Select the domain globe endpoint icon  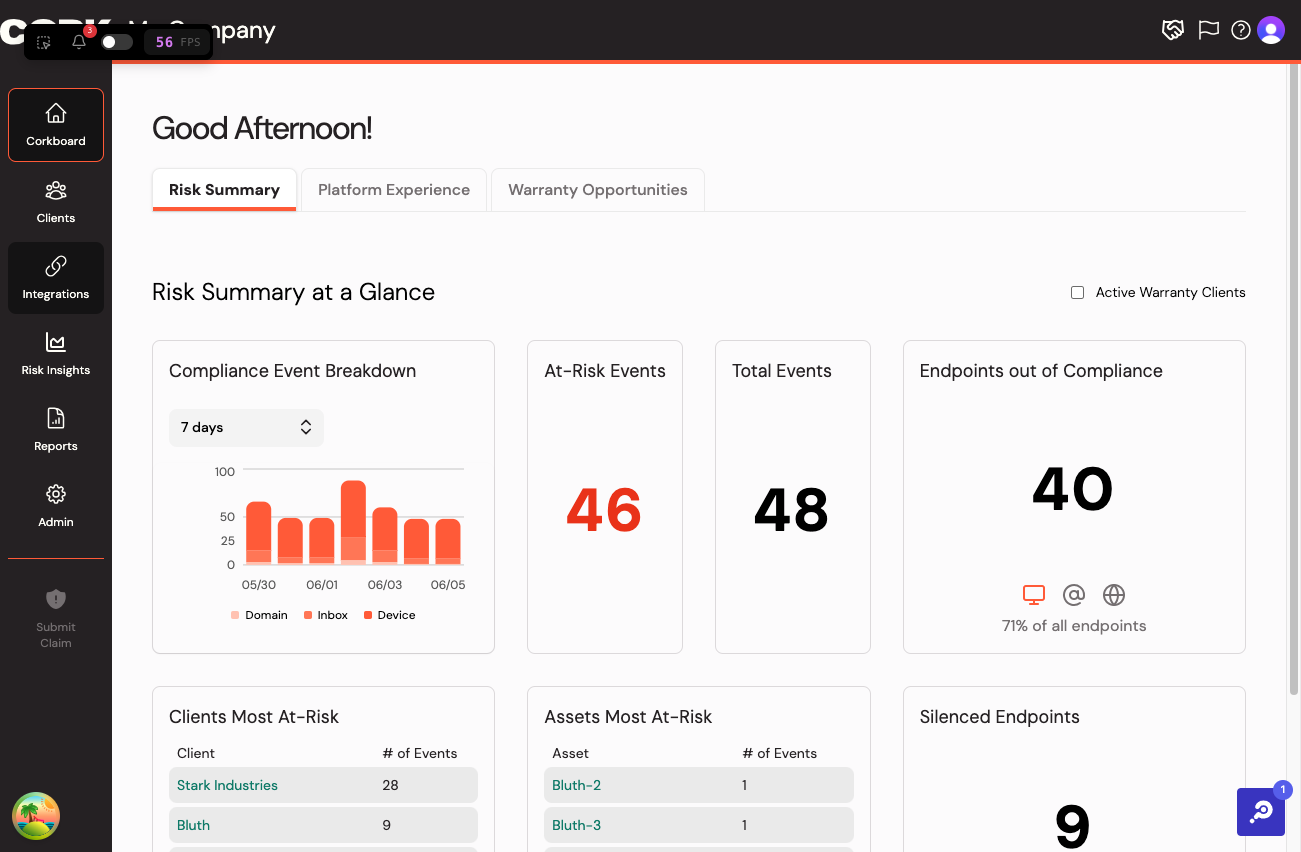point(1114,595)
